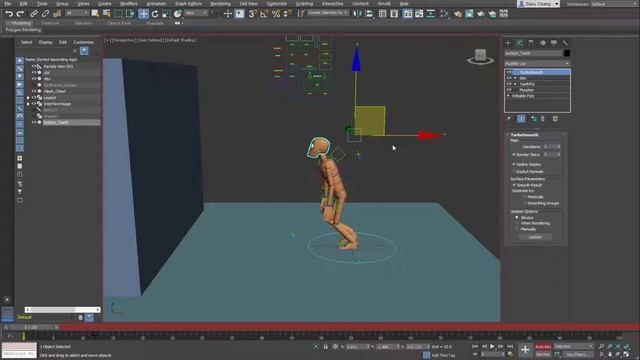The height and width of the screenshot is (360, 640).
Task: Expand the Editable Poly arrow
Action: coord(509,96)
